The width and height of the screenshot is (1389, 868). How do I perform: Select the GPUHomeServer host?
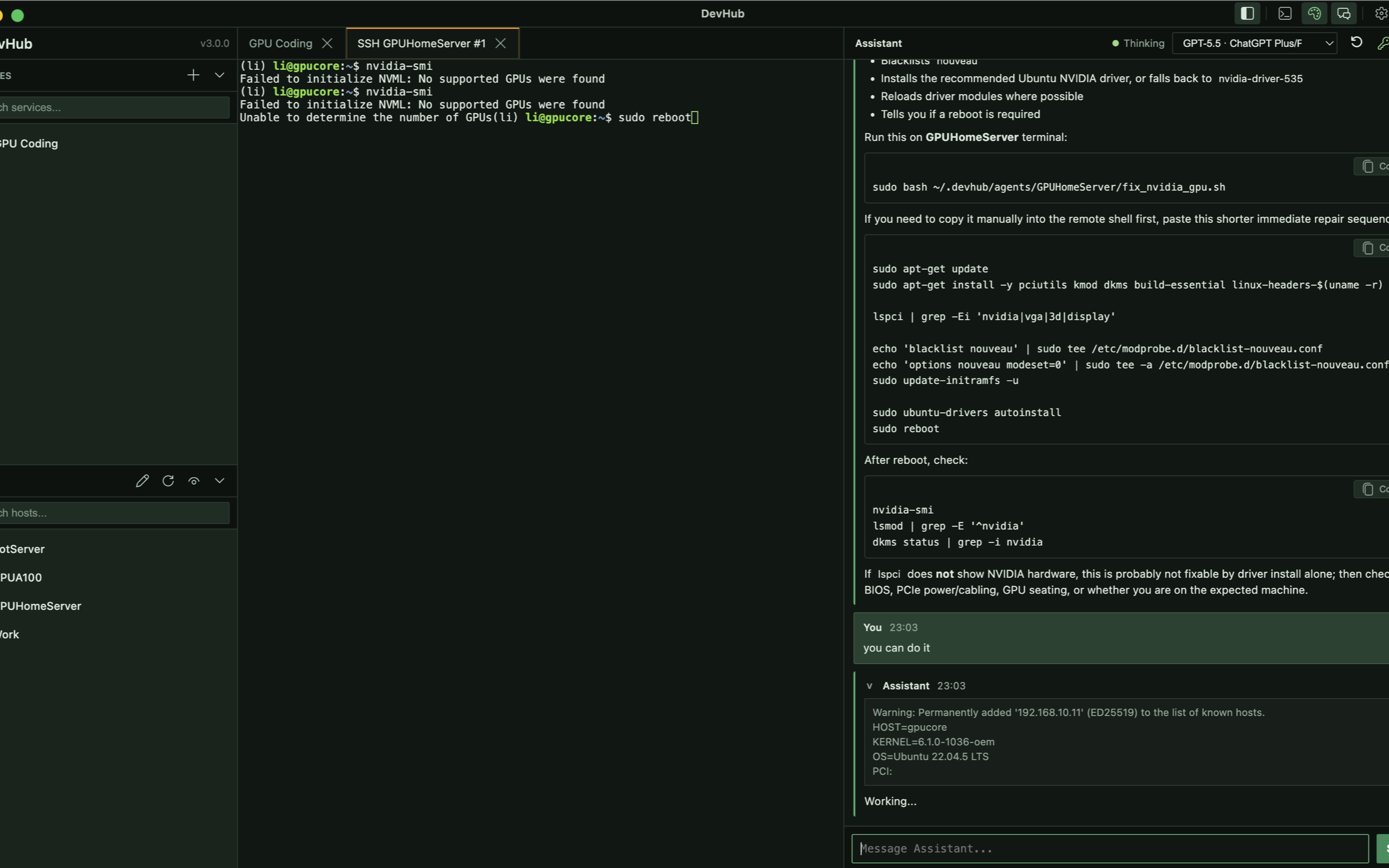click(x=40, y=606)
